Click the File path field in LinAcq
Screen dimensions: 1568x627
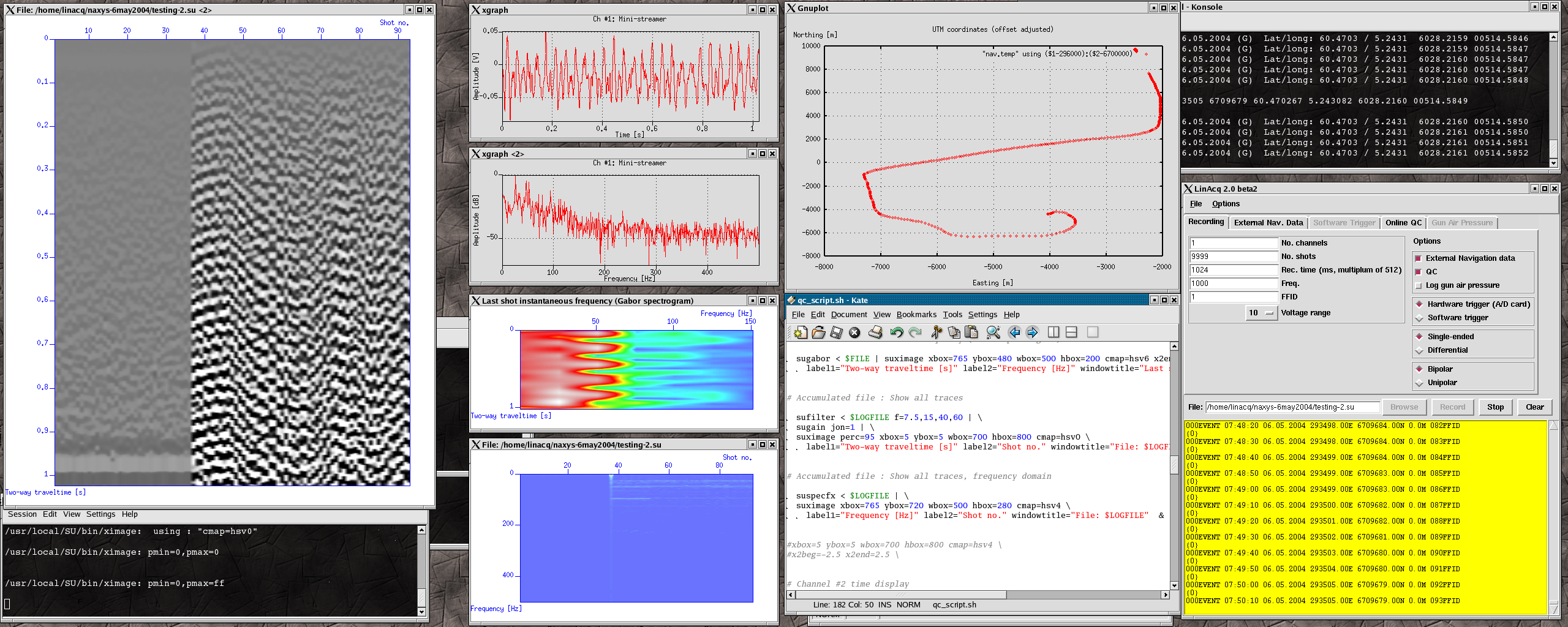pos(1292,407)
